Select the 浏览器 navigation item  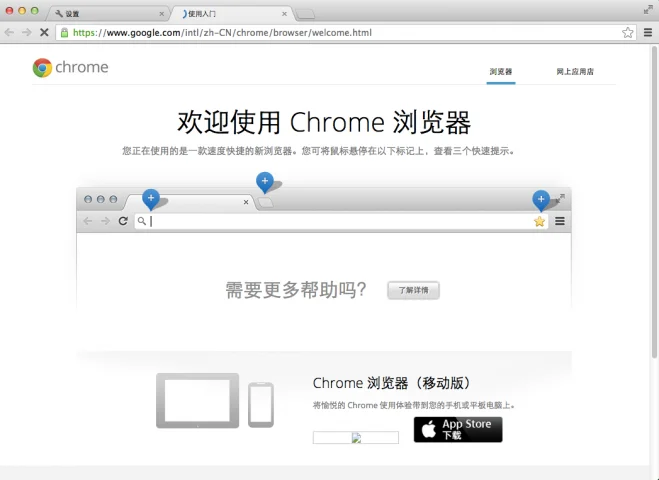501,71
